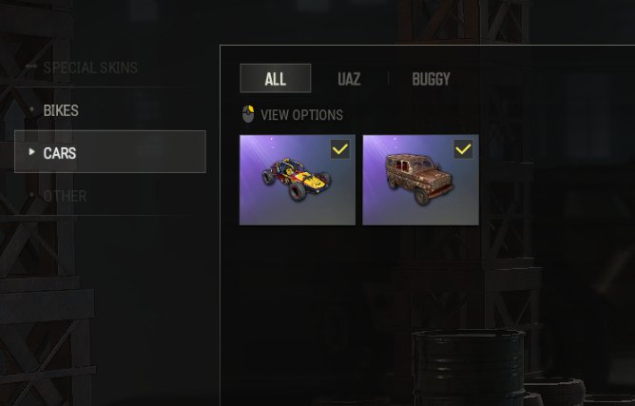Click the yellow and red buggy vehicle image
The width and height of the screenshot is (635, 406).
296,179
